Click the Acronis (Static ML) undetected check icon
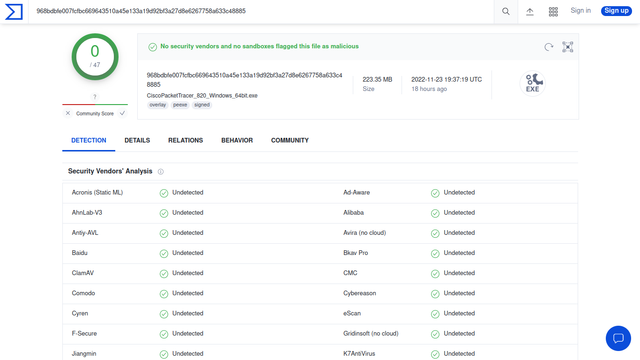640x360 pixels. 164,193
